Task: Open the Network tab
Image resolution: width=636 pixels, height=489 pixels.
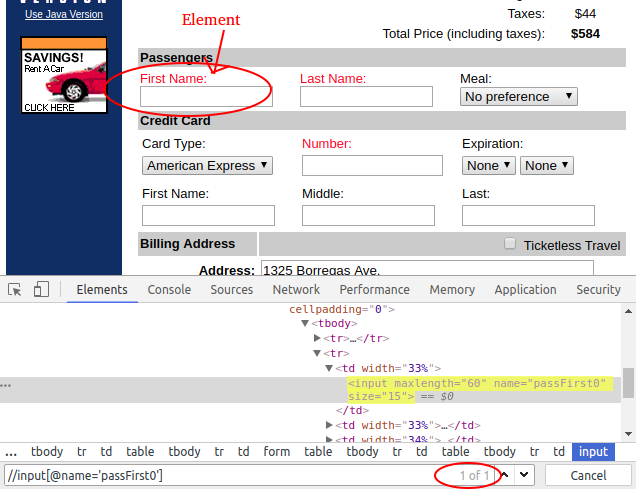Action: 296,290
